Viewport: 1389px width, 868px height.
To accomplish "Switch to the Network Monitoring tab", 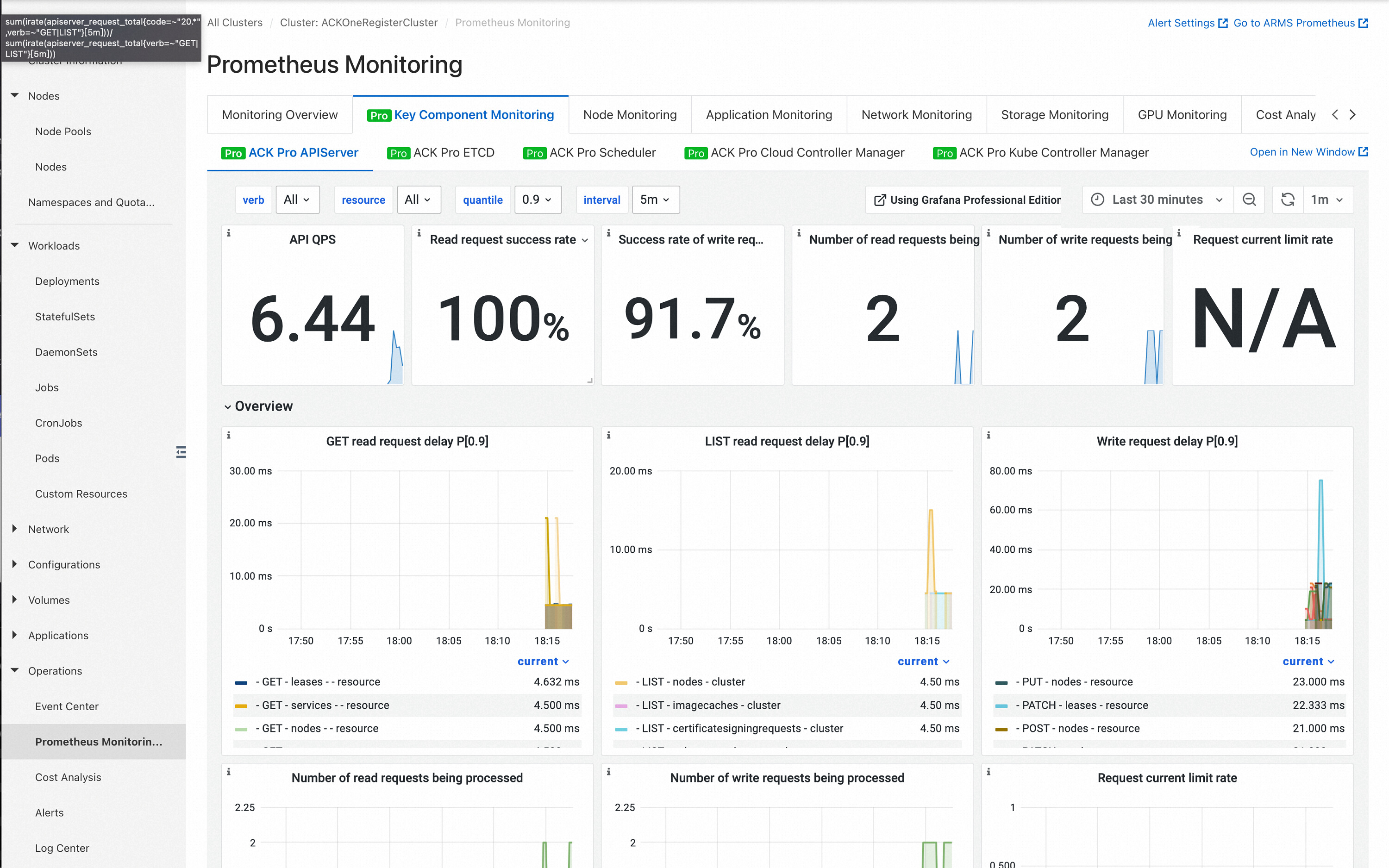I will [917, 115].
